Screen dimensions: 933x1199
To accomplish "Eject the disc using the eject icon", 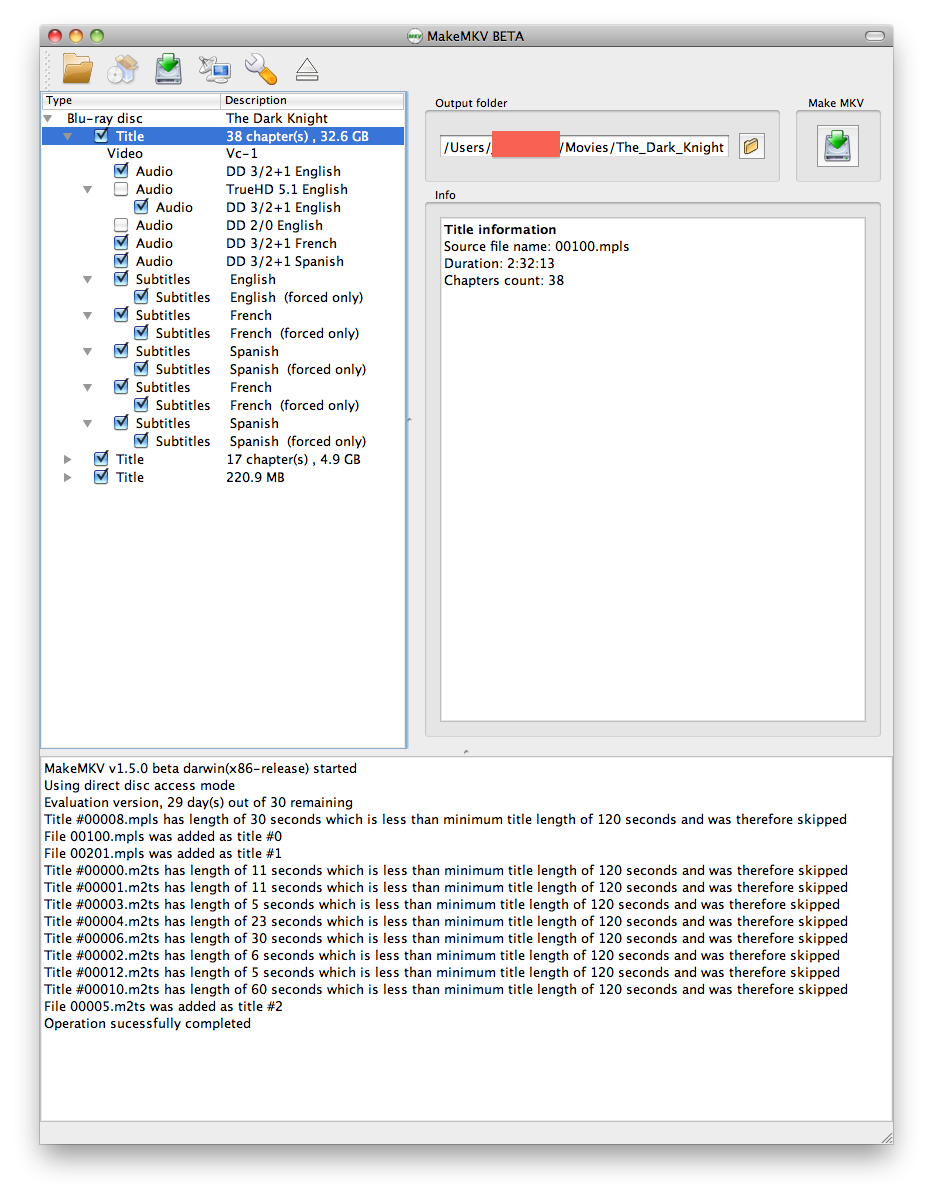I will 307,70.
